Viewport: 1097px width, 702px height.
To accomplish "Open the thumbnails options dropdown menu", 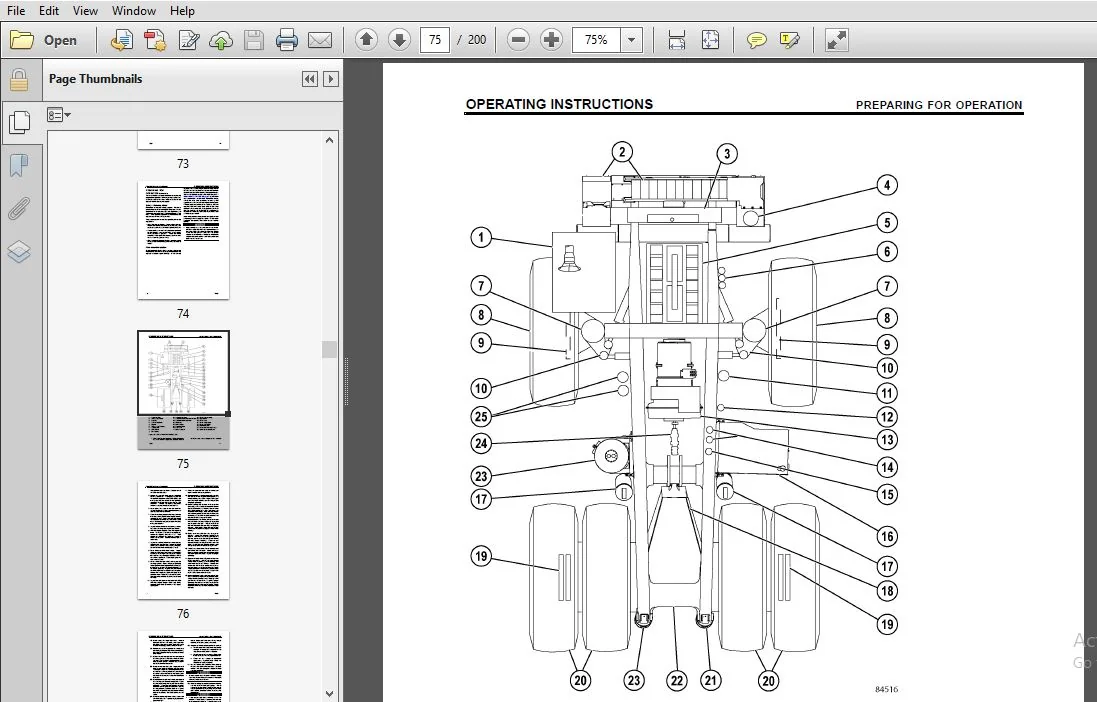I will (x=59, y=115).
